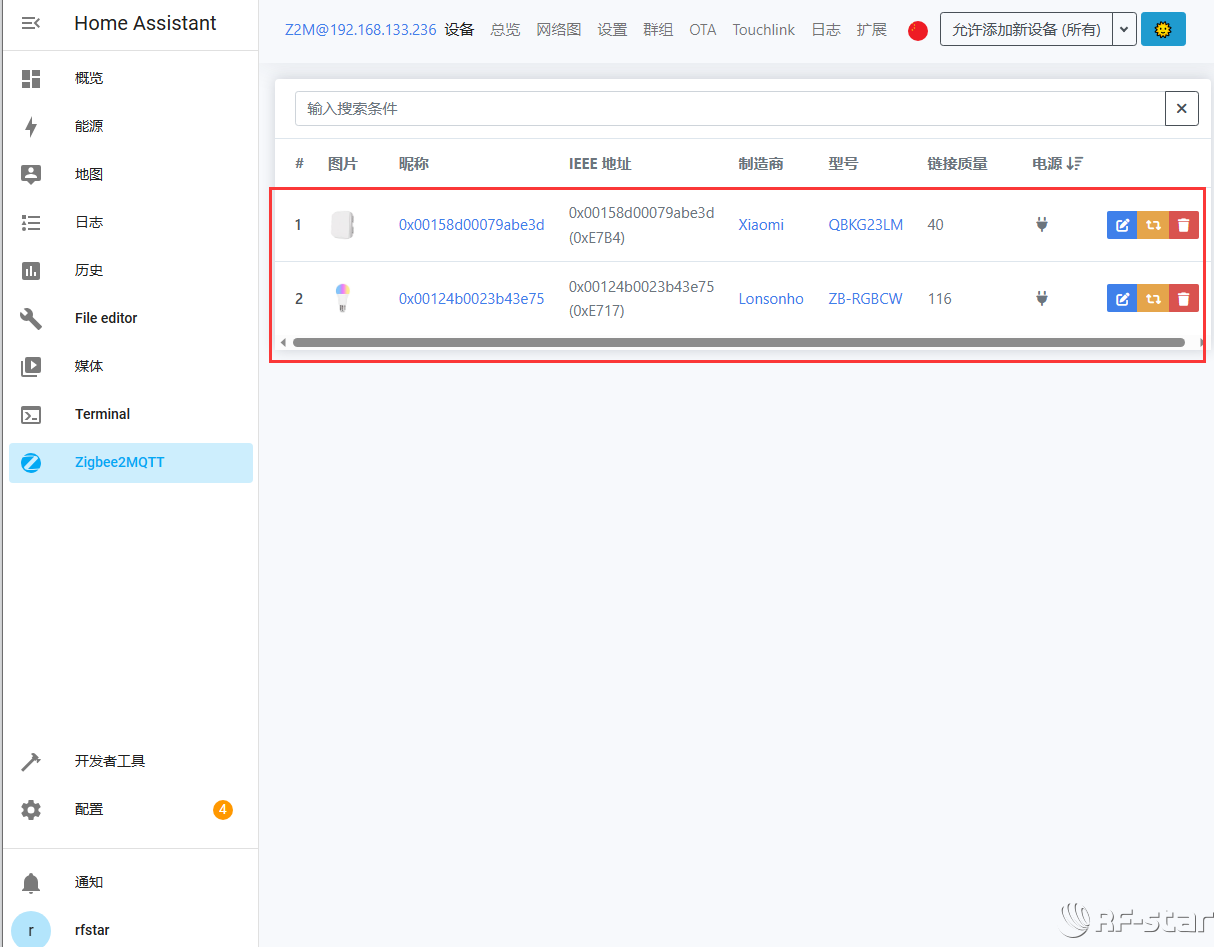Screen dimensions: 1214x947
Task: Clear search with the X button
Action: pyautogui.click(x=1181, y=108)
